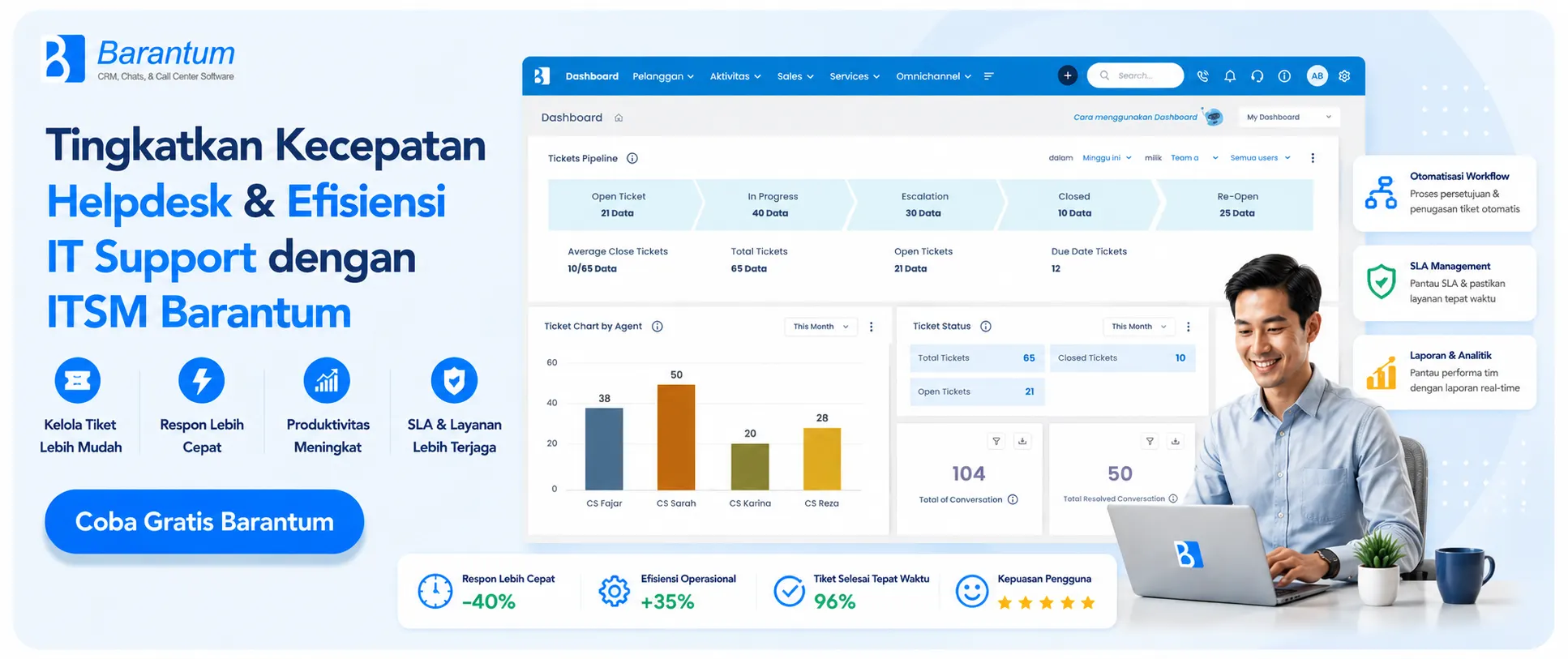Click the Total Tickets 65 status tile

(x=977, y=358)
